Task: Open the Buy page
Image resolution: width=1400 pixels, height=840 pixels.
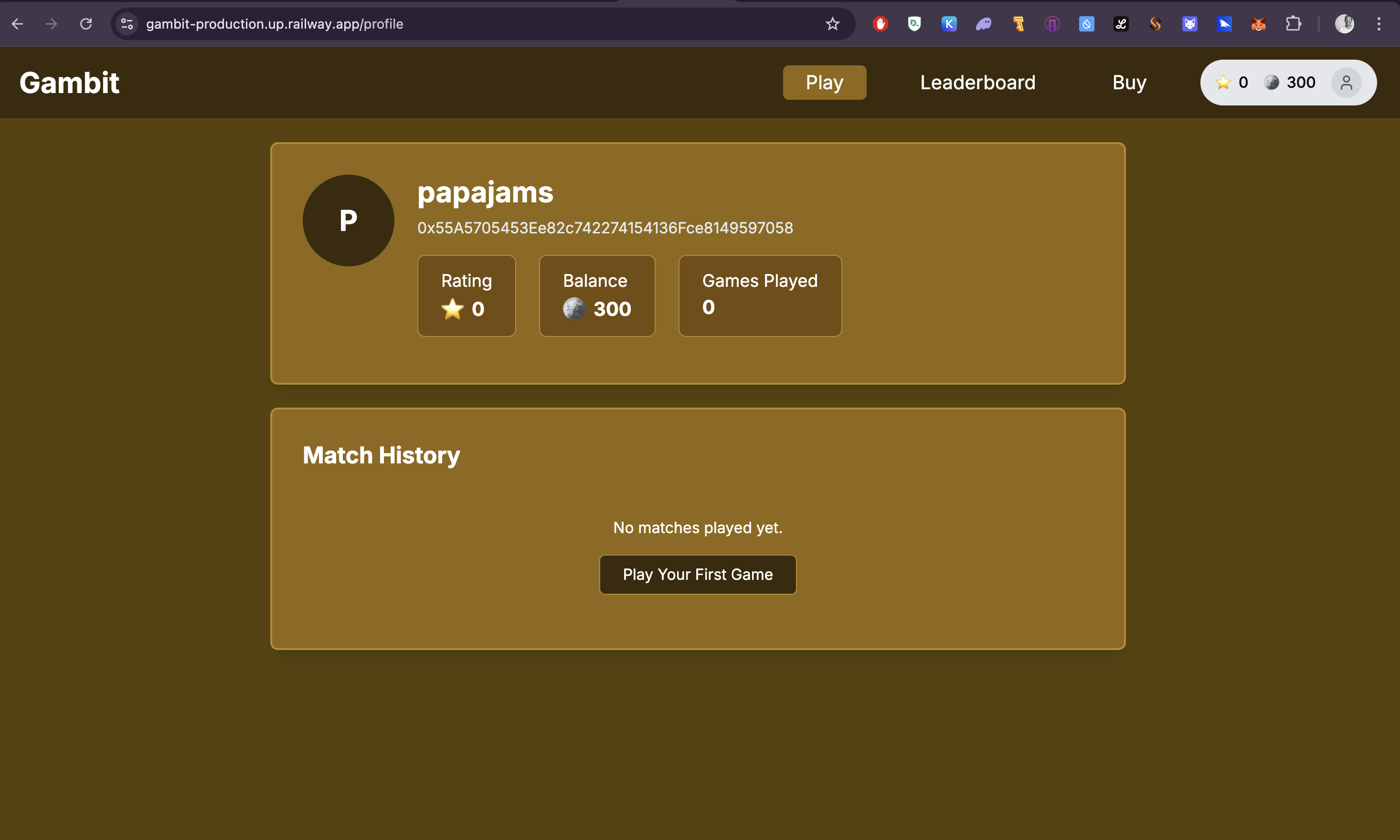Action: 1129,83
